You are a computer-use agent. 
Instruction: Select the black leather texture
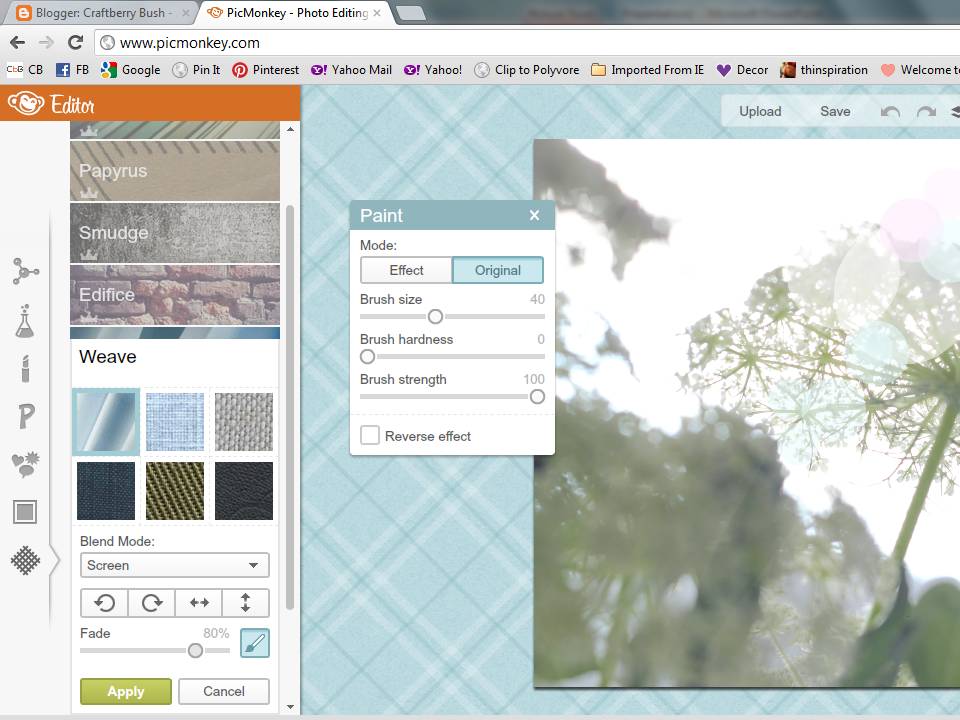tap(244, 491)
